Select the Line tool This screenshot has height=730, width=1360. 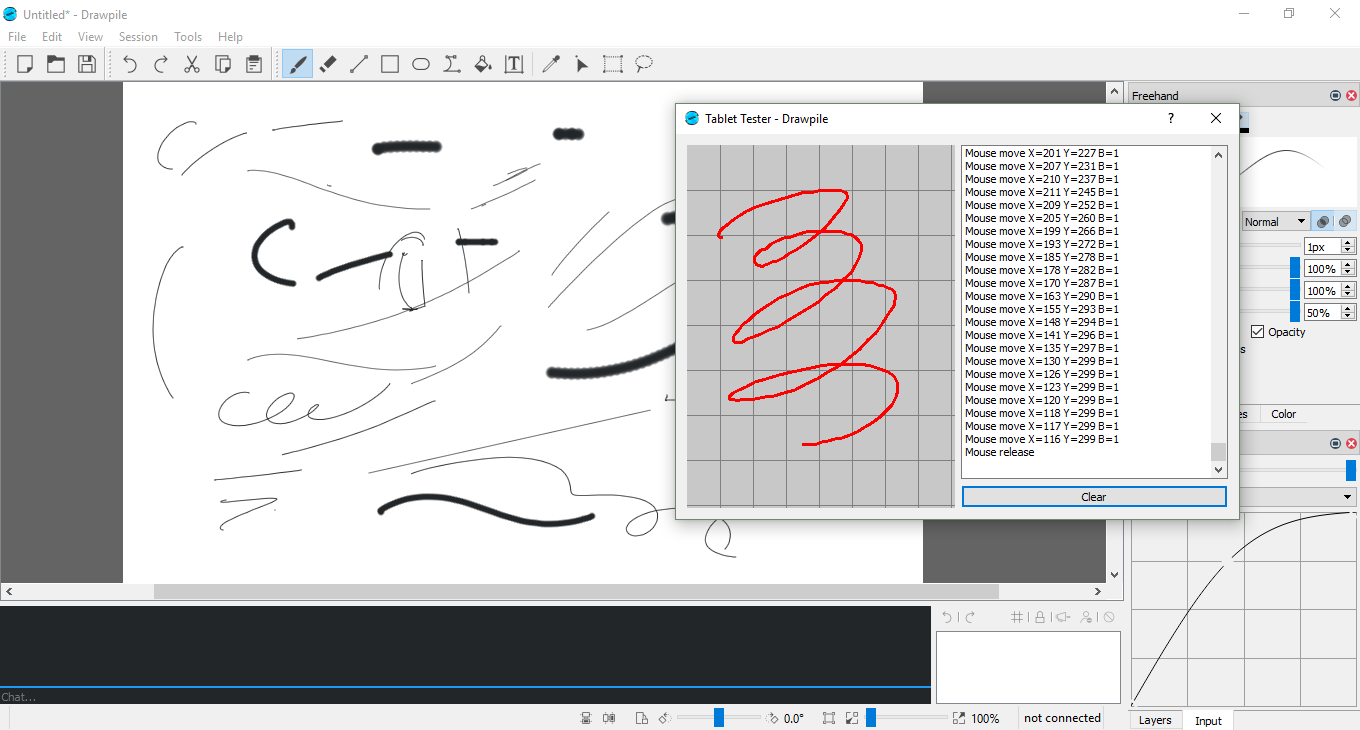pyautogui.click(x=359, y=63)
